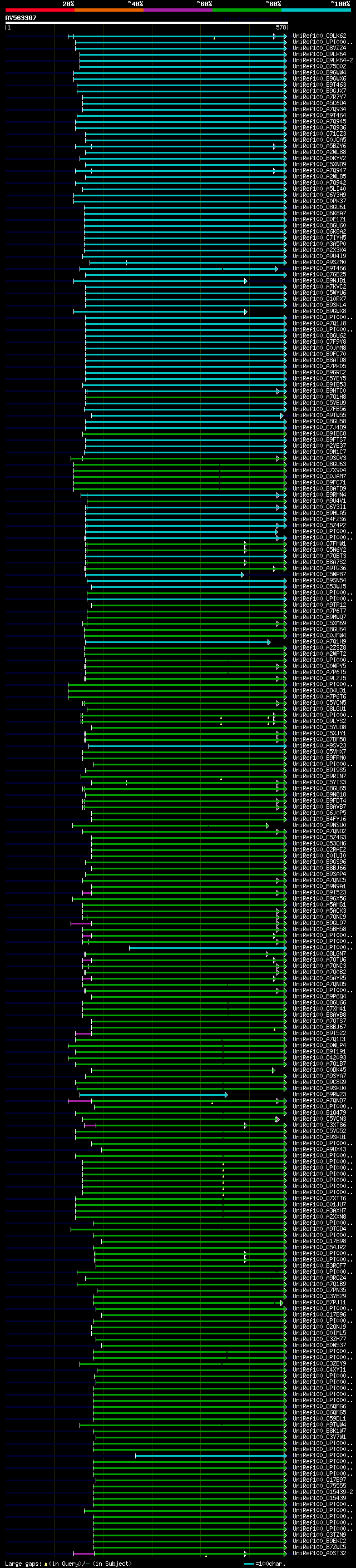Viewport: 356px width, 1568px height.
Task: Click the hit label UniRef100_B9GWX6
Action: (x=319, y=79)
